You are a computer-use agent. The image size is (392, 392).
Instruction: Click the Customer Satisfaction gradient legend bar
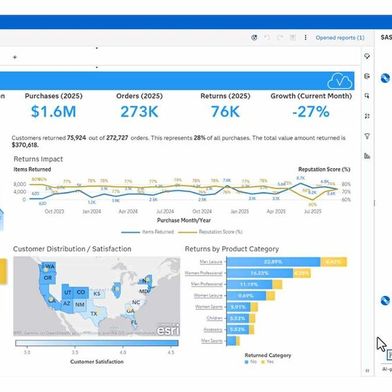[97, 343]
